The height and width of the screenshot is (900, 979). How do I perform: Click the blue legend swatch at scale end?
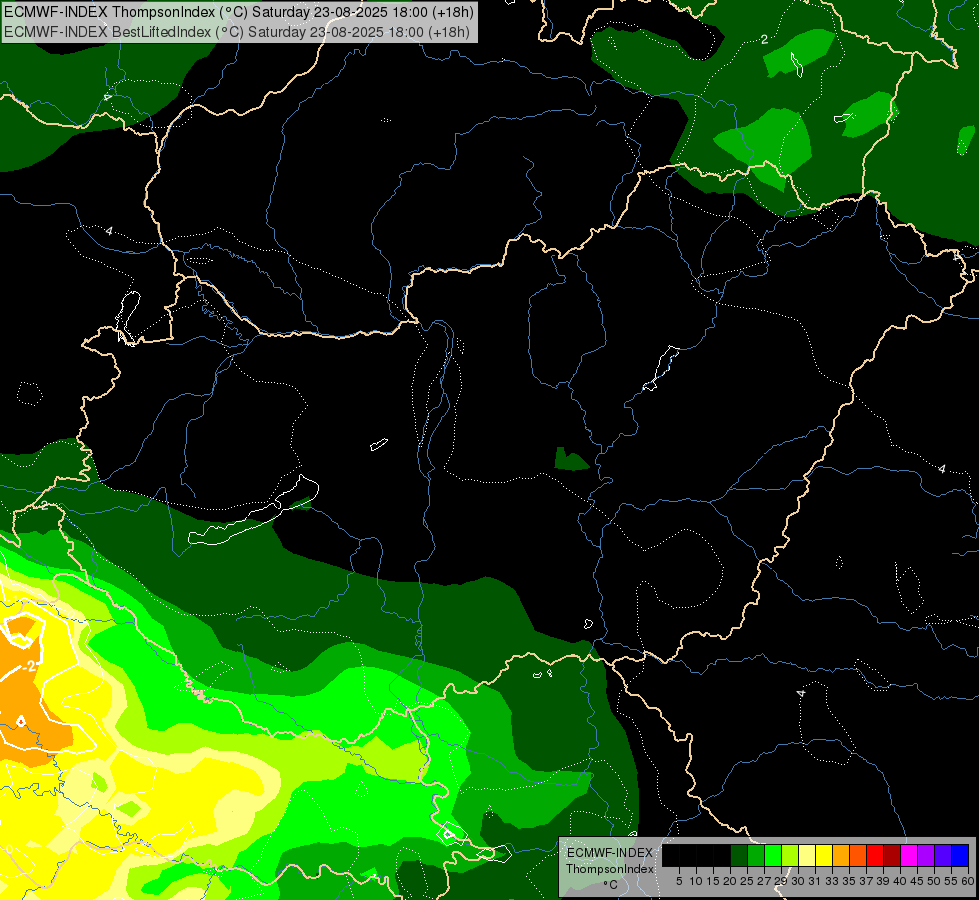(x=960, y=855)
